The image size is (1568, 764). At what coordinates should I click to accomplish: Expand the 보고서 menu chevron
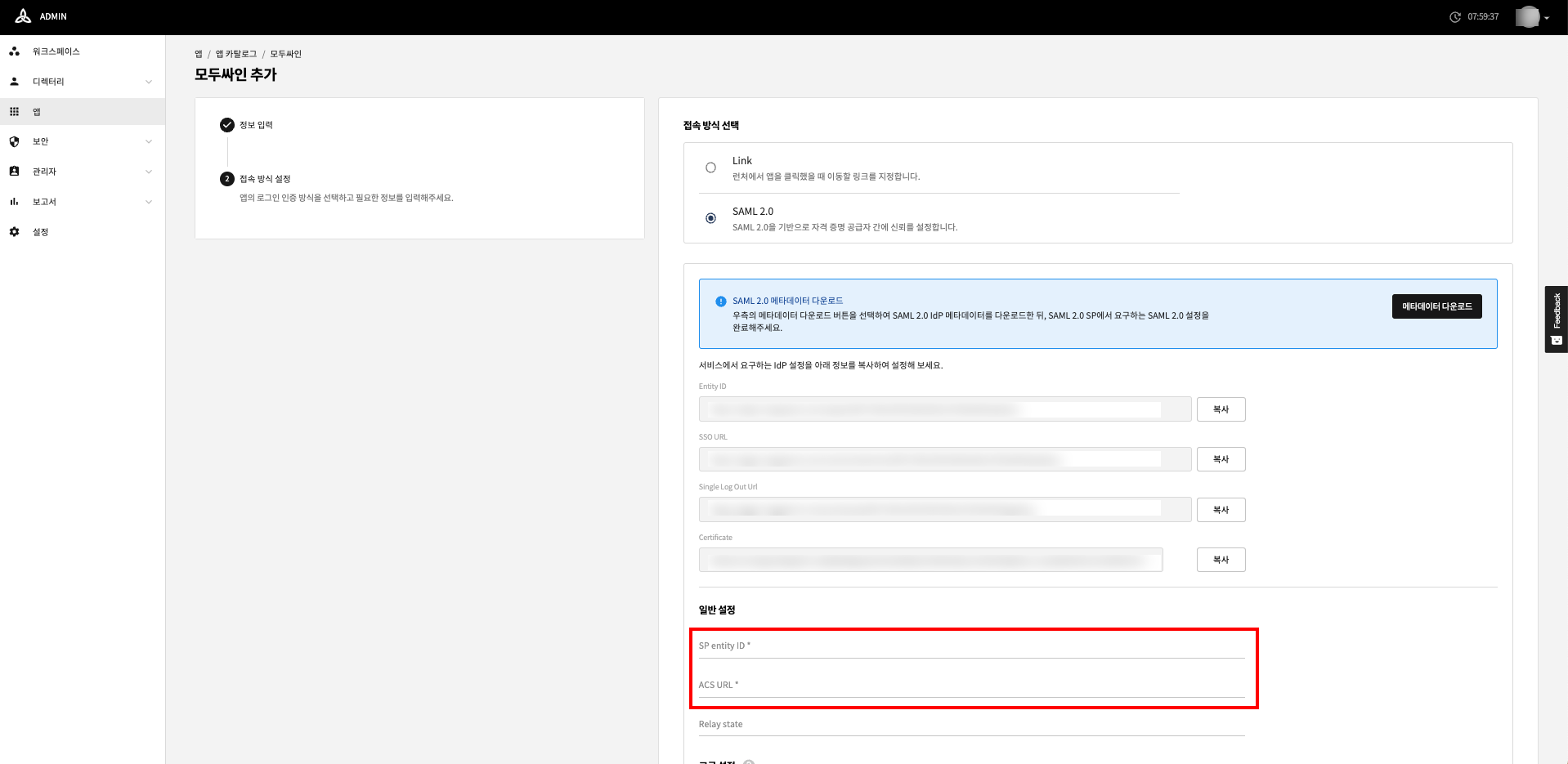149,202
